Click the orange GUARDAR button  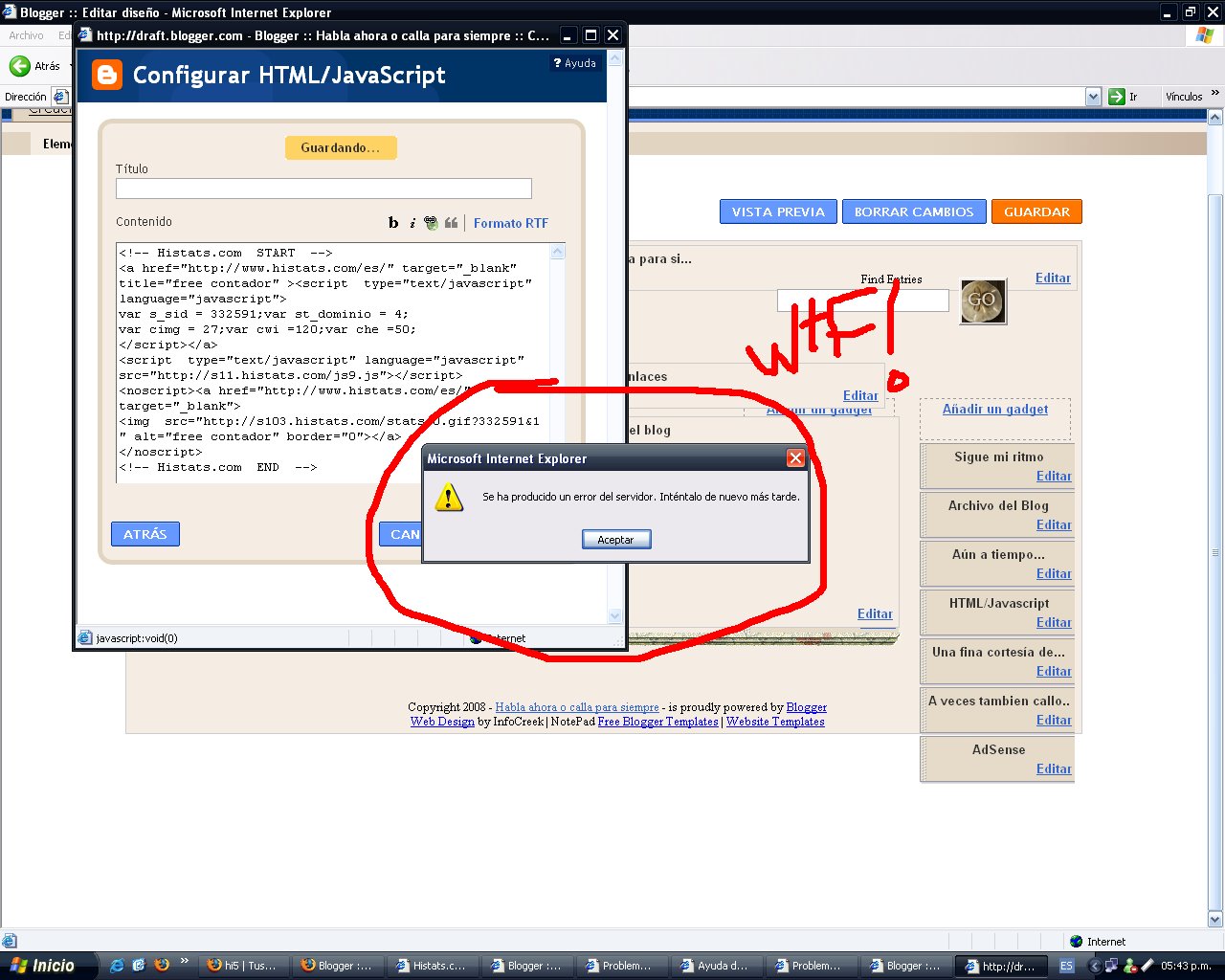[1036, 212]
